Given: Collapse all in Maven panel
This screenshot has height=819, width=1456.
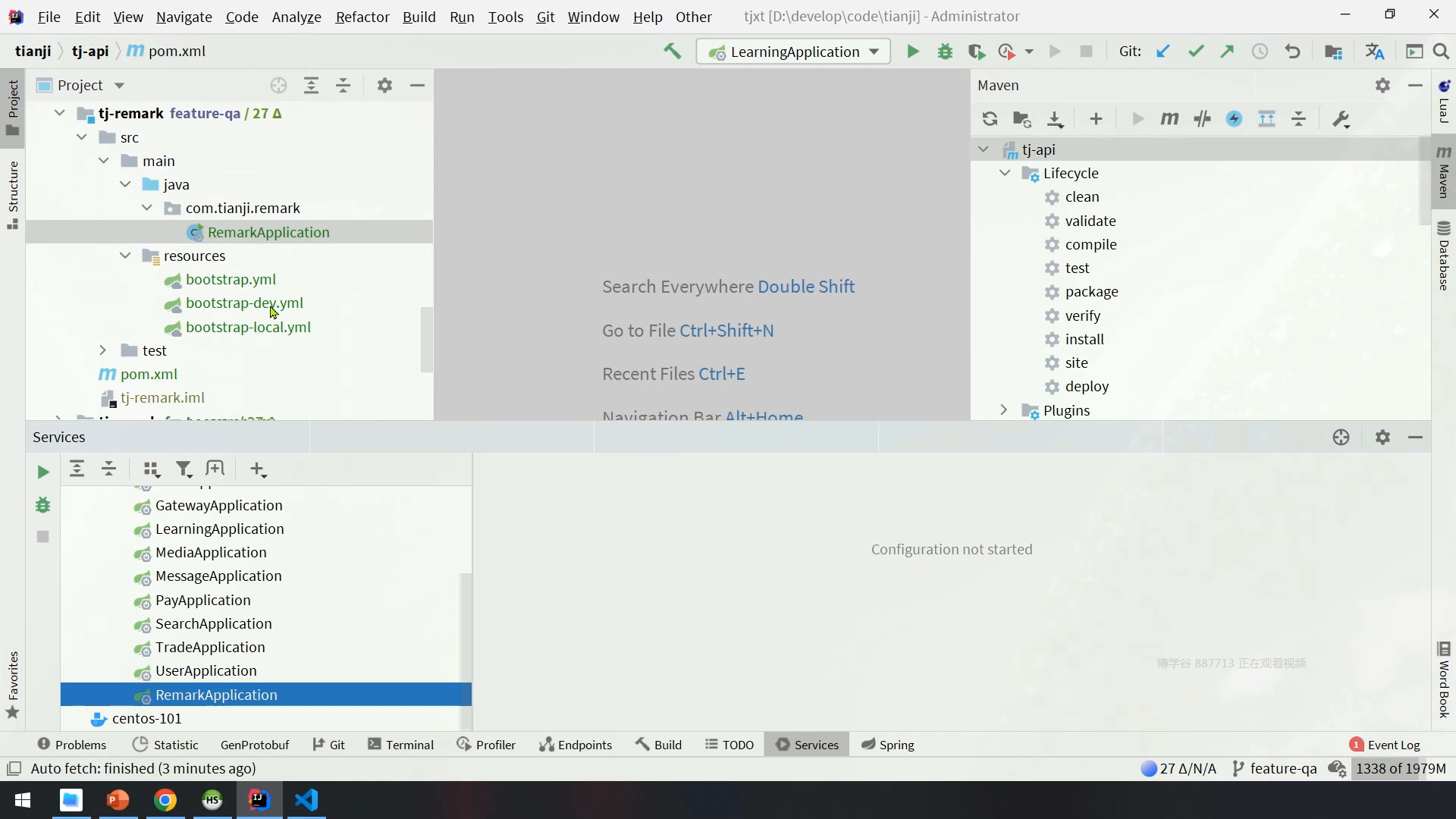Looking at the screenshot, I should [1299, 119].
